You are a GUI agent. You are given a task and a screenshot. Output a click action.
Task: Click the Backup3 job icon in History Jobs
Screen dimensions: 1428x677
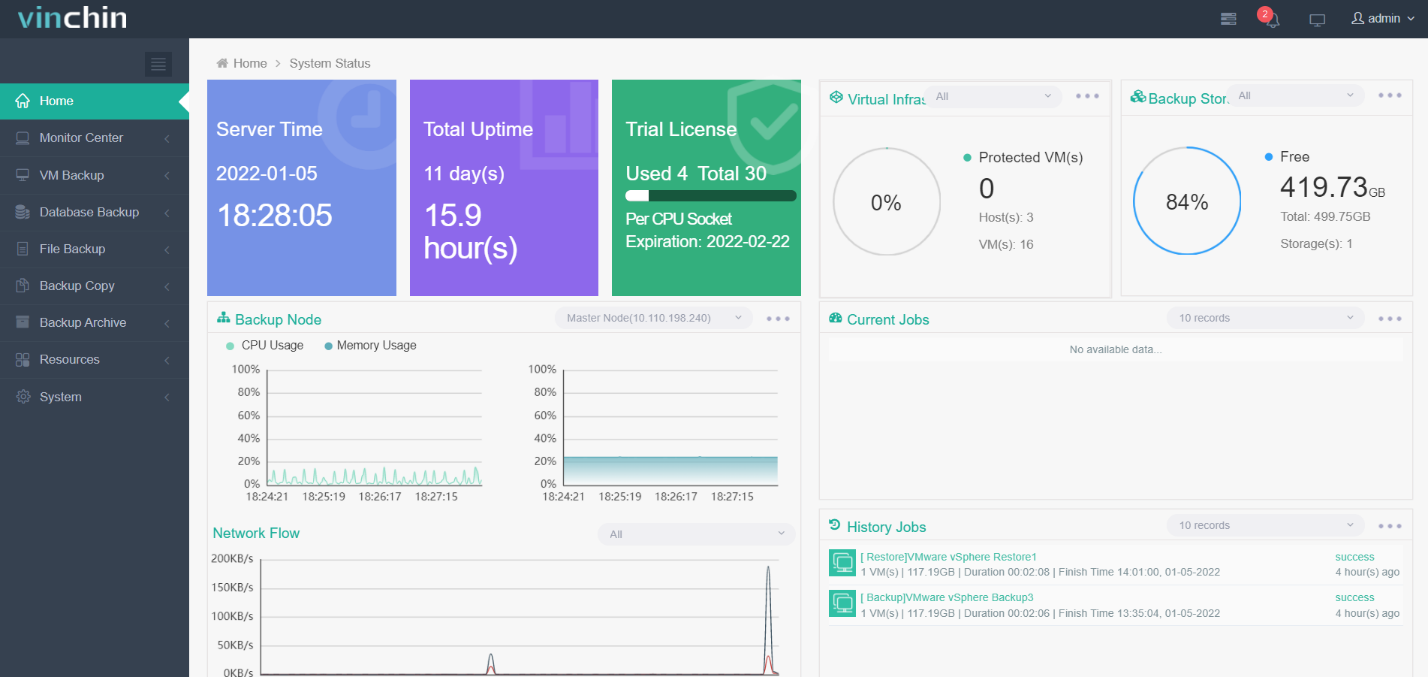click(842, 603)
